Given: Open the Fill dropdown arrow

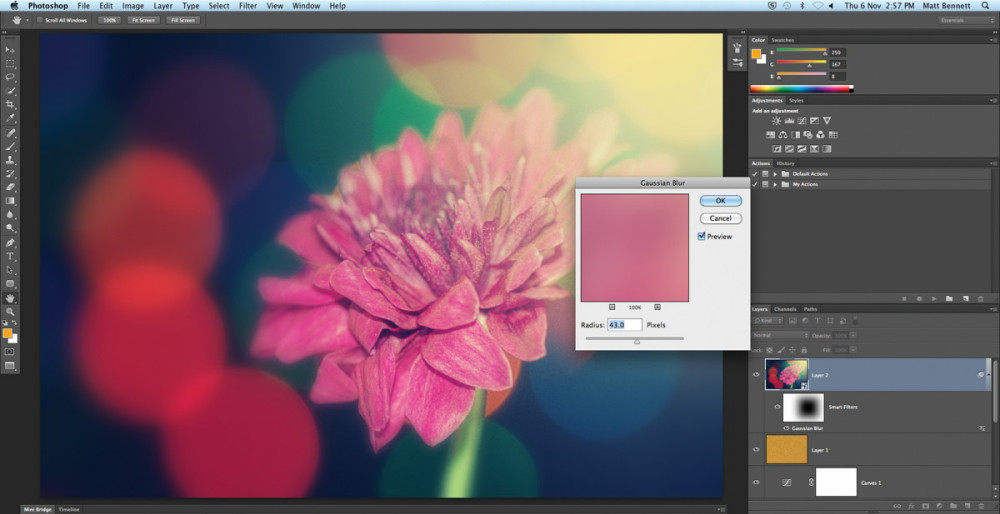Looking at the screenshot, I should pos(853,350).
